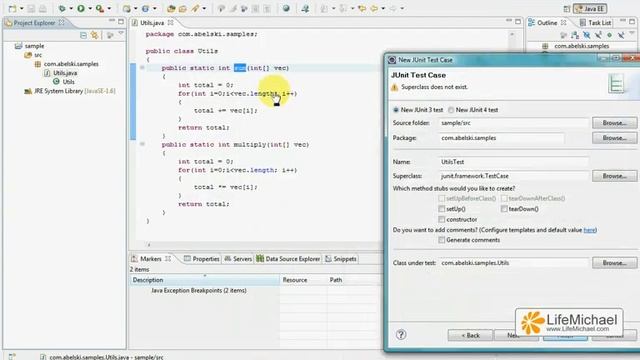Click the setUpBeforeClass() checkbox

pos(441,198)
